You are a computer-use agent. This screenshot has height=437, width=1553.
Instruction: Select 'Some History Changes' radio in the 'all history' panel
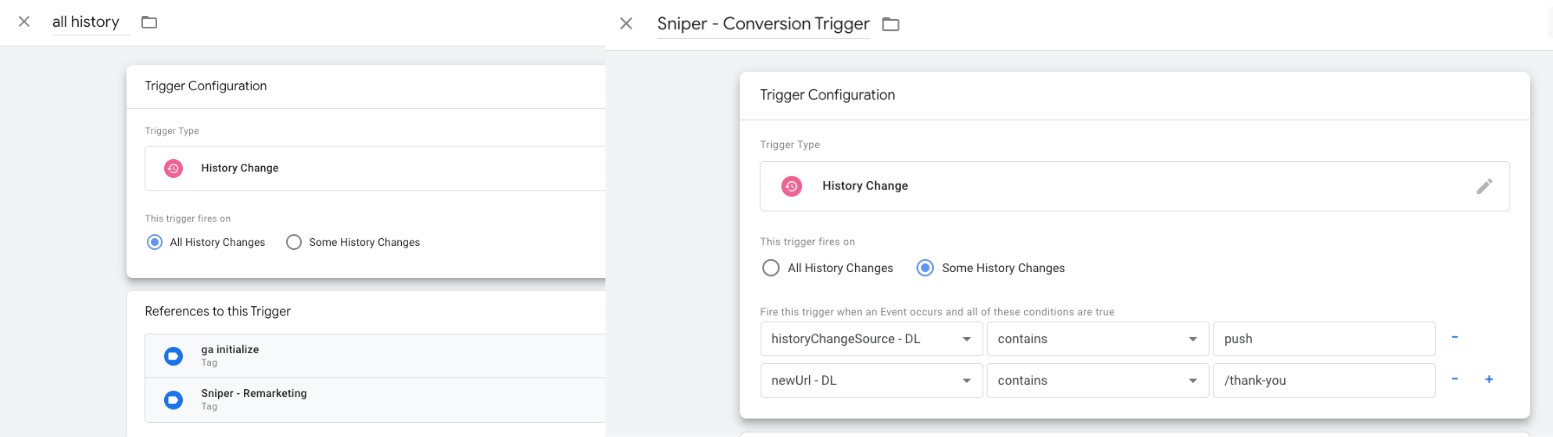click(294, 242)
